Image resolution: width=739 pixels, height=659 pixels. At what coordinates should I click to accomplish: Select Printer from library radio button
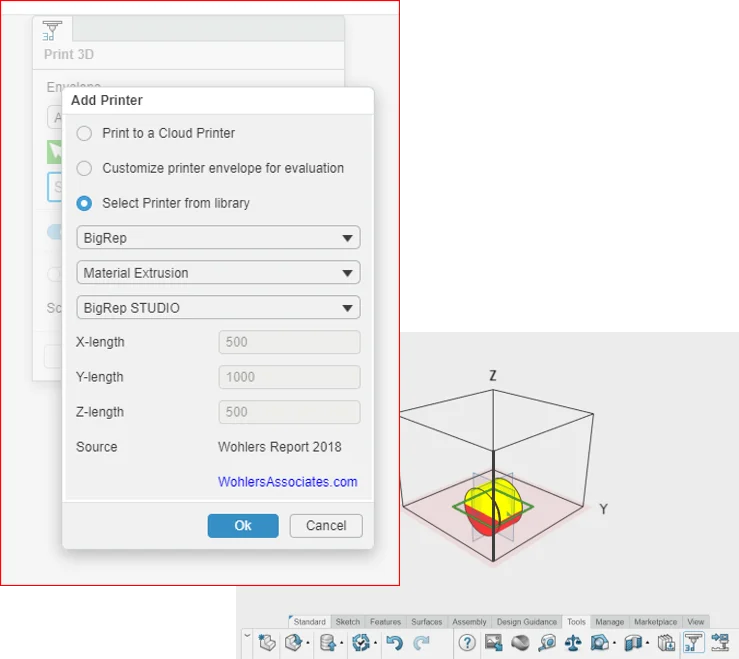coord(85,203)
